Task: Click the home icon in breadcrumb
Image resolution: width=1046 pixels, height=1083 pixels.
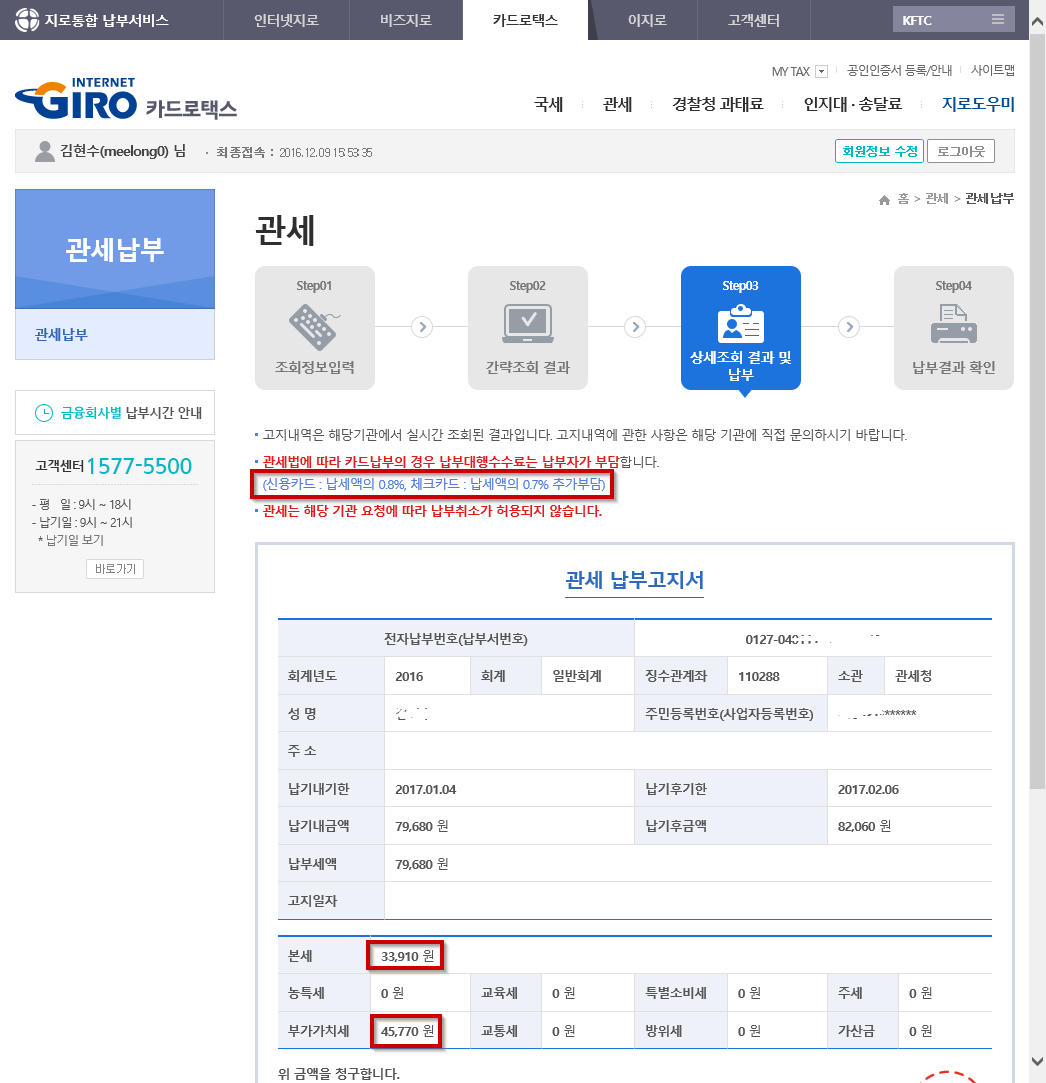Action: [884, 200]
